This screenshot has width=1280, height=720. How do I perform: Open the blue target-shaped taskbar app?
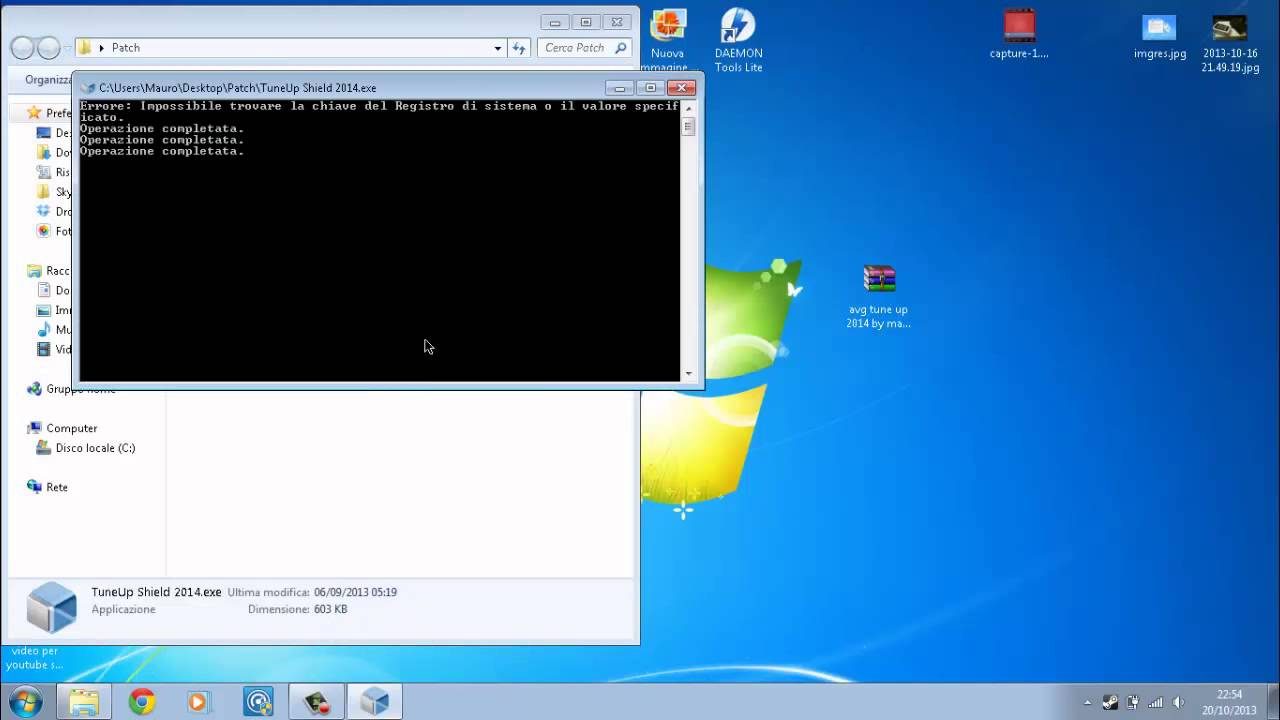click(258, 702)
